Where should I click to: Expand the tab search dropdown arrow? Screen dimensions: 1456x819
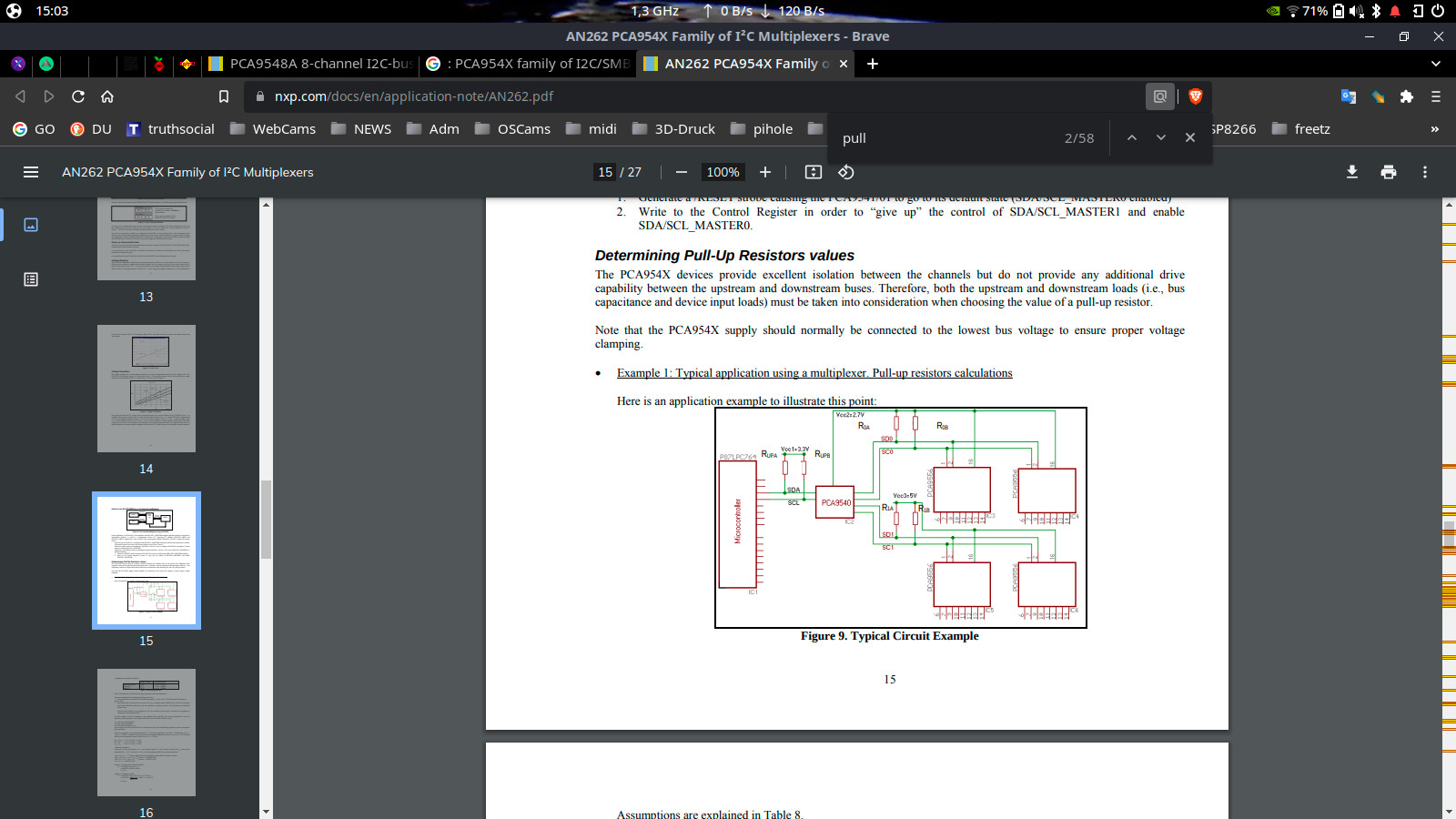(1436, 64)
